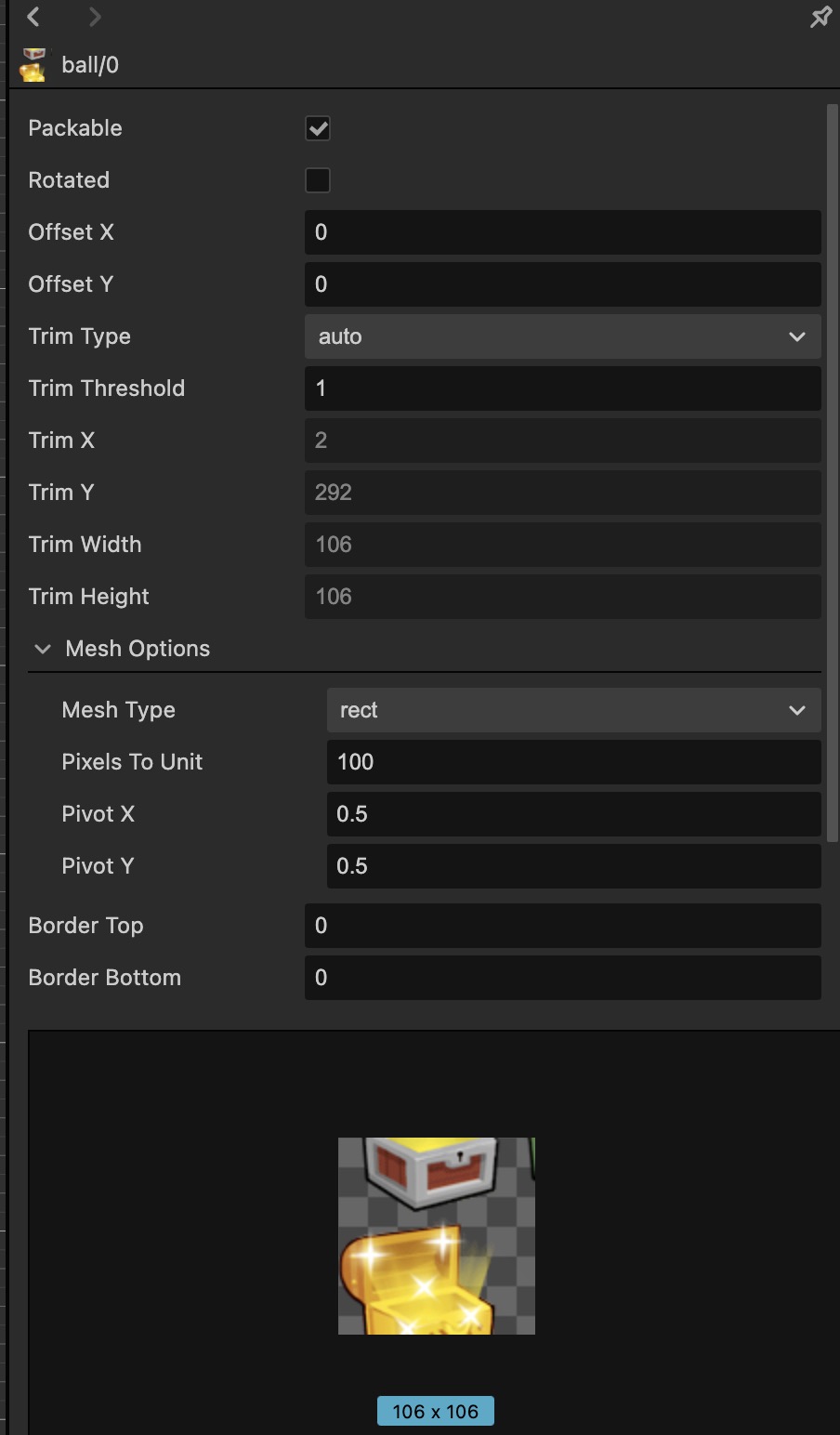Open the Trim Type dropdown
The height and width of the screenshot is (1435, 840).
tap(562, 336)
